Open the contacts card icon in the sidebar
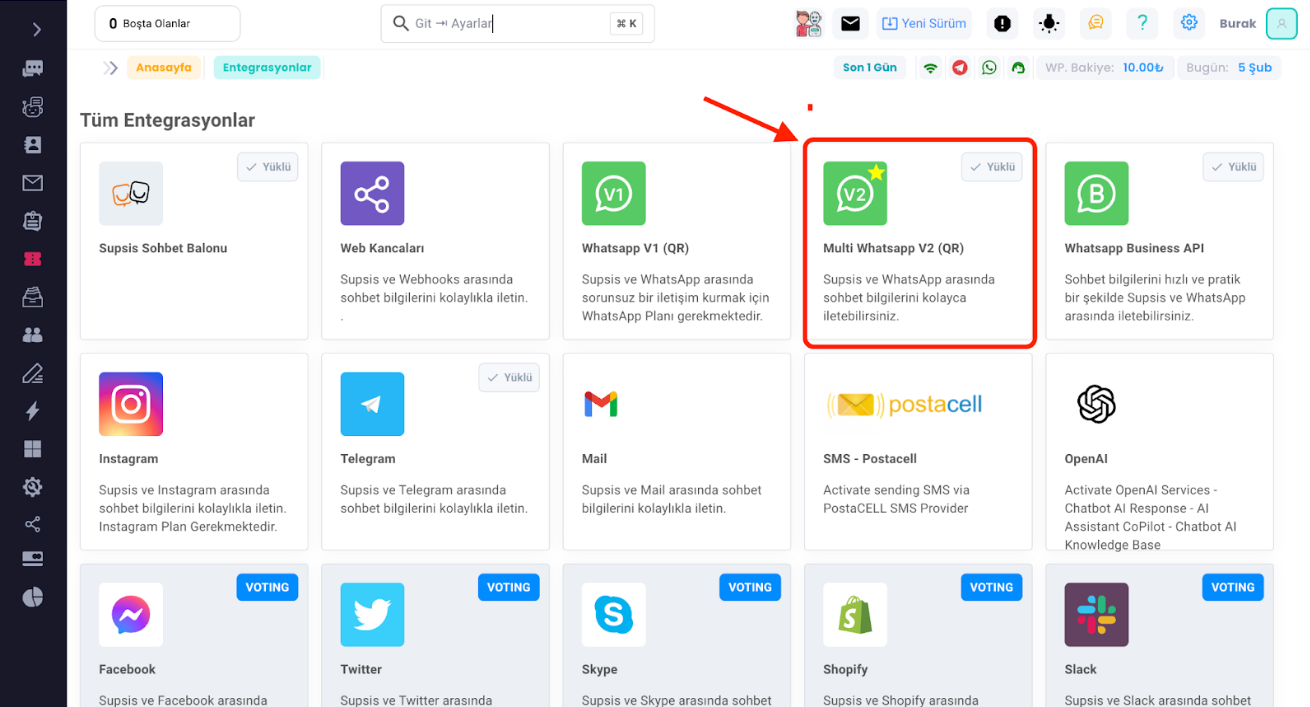This screenshot has height=707, width=1310. coord(33,145)
